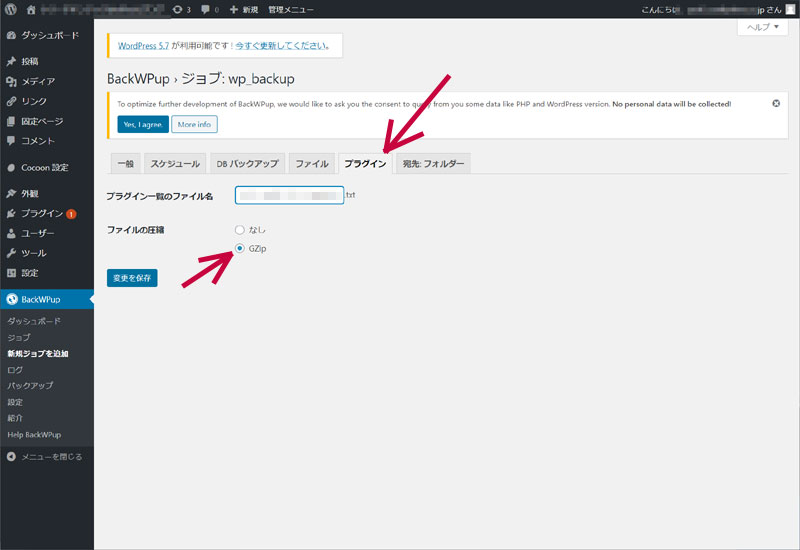
Task: Click the user avatar in top bar
Action: pyautogui.click(x=790, y=9)
